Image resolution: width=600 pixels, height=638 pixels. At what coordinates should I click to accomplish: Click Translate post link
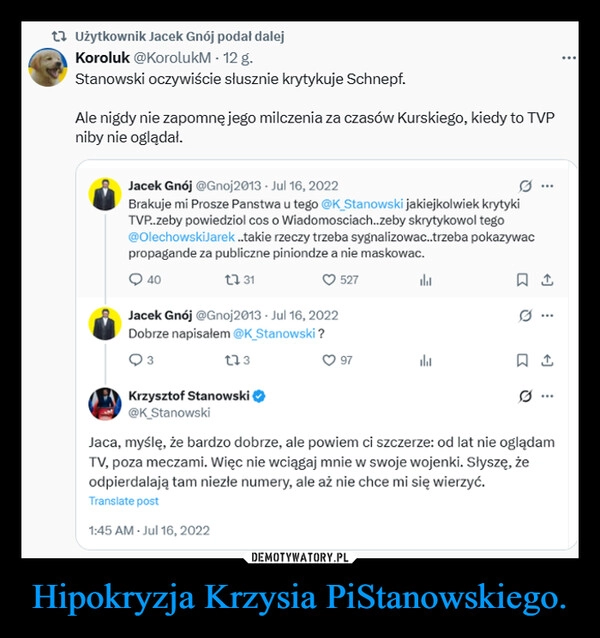pos(124,501)
